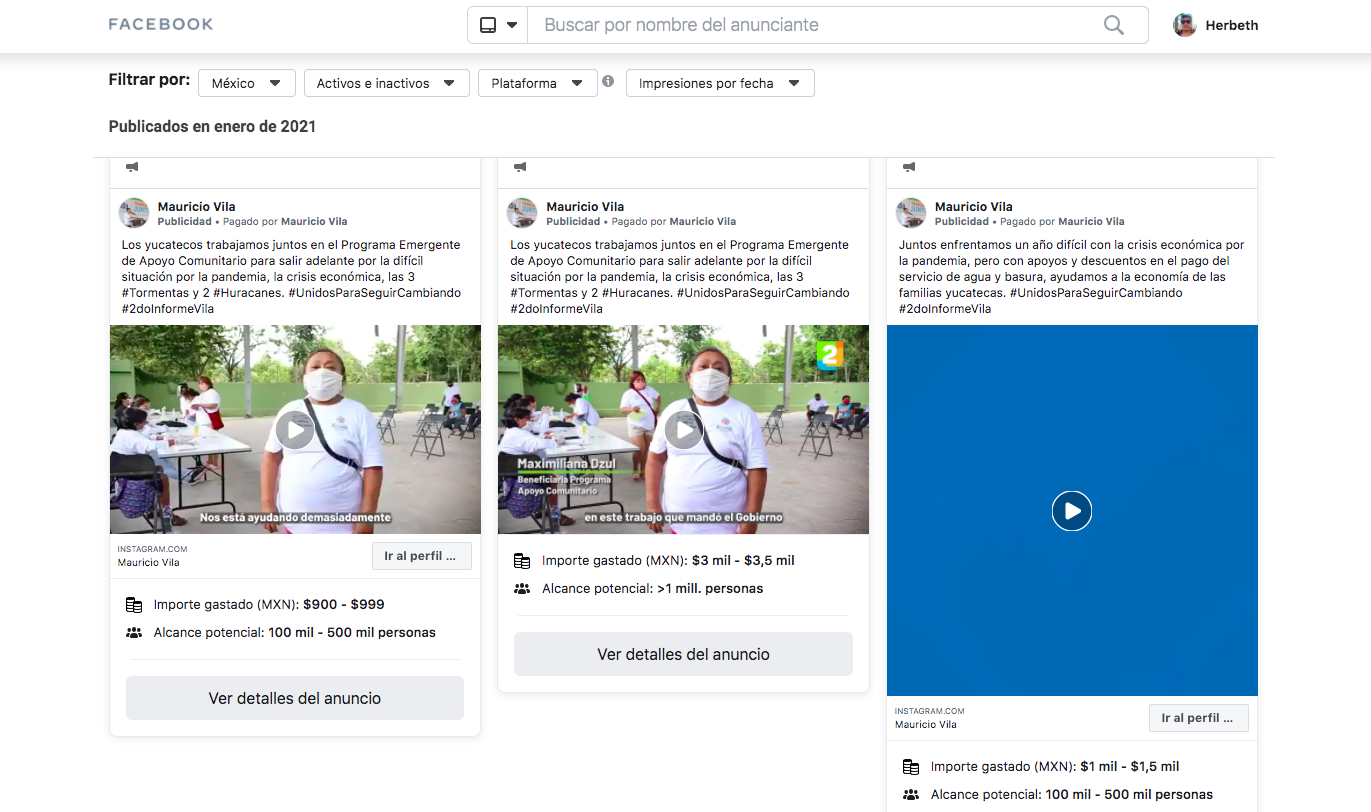Click megaphone icon on third ad card
Image resolution: width=1371 pixels, height=812 pixels.
(908, 167)
